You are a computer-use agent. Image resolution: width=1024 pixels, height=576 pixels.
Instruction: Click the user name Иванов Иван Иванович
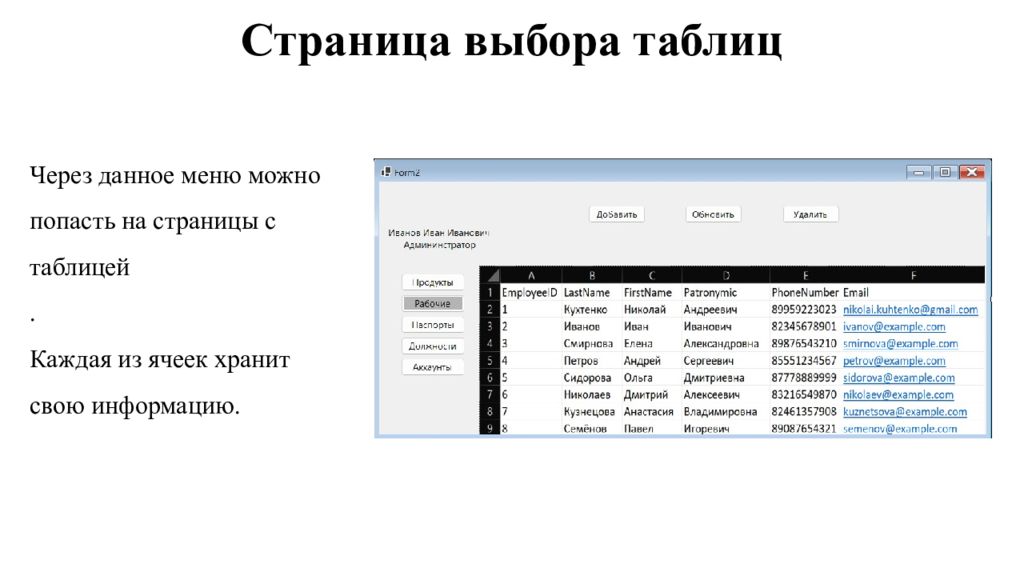[438, 232]
